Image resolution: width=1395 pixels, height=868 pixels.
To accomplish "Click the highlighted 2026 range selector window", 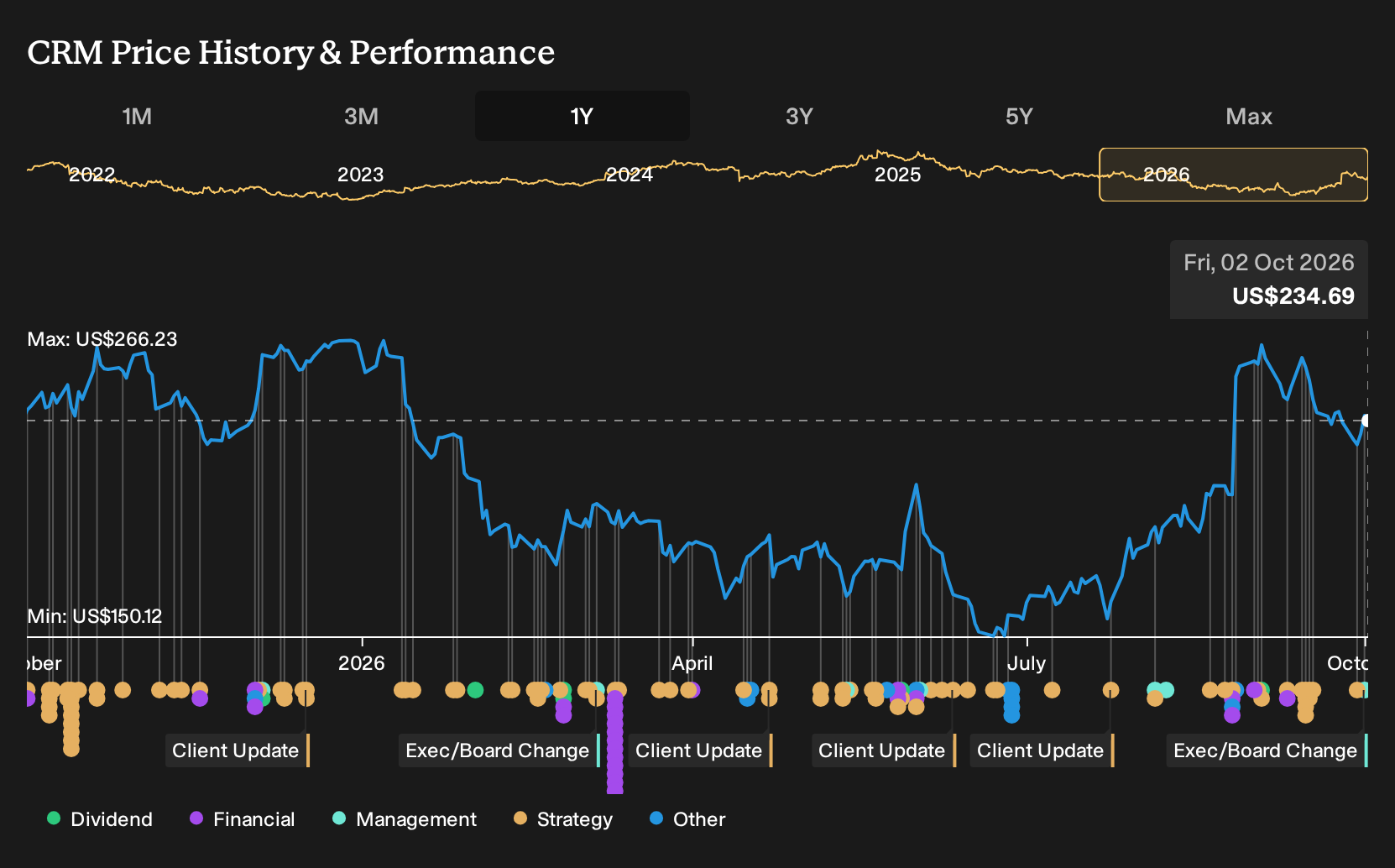I will tap(1233, 175).
